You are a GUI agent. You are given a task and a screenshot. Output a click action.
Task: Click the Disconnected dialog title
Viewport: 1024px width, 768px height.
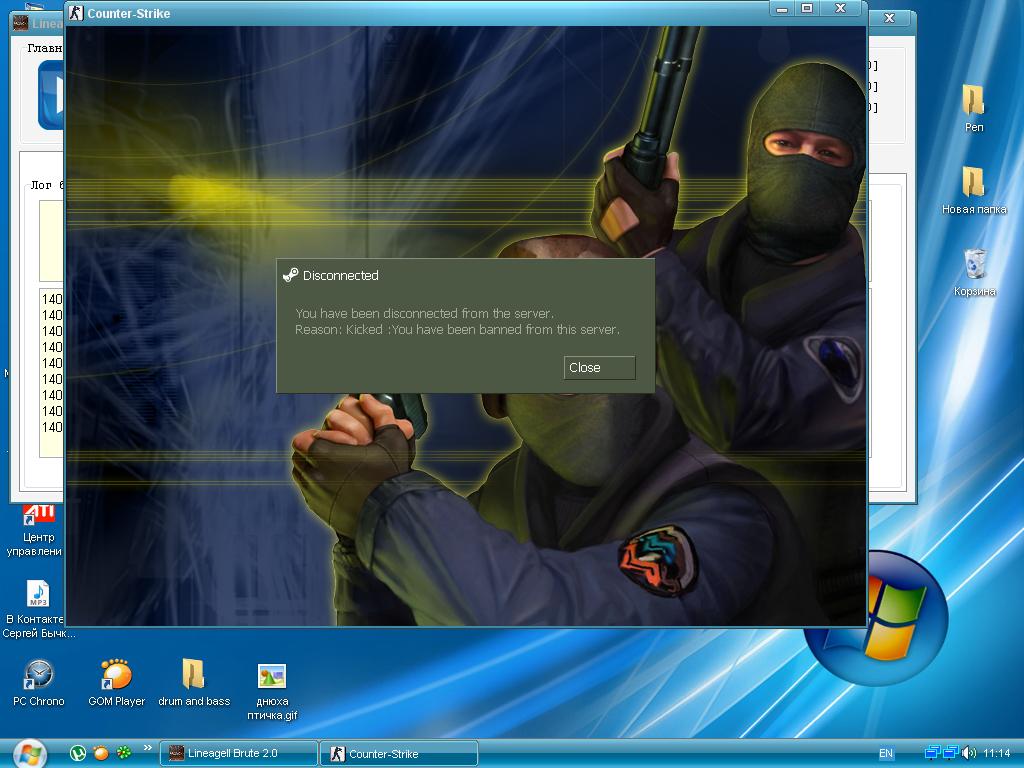click(340, 276)
